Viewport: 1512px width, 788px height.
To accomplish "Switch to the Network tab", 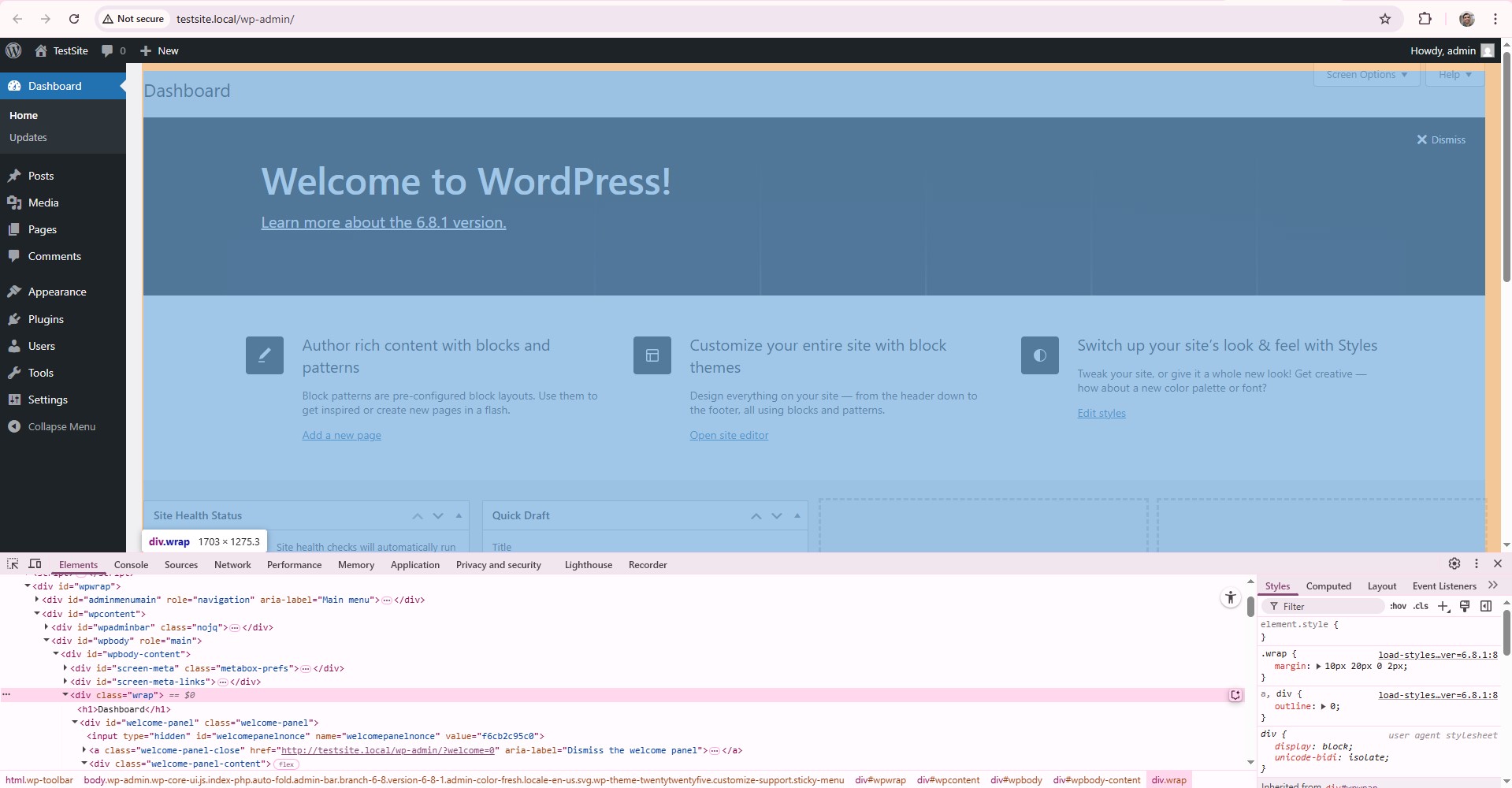I will click(232, 564).
